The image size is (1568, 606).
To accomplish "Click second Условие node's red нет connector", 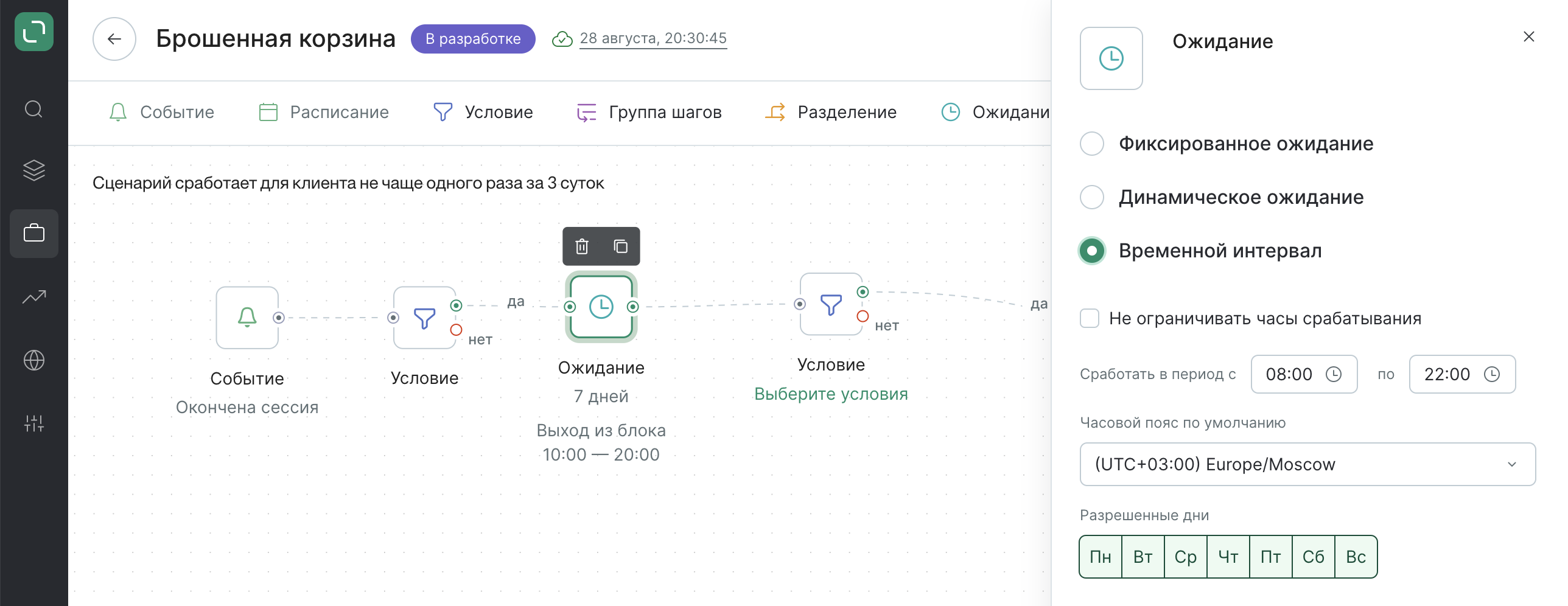I will tap(863, 316).
